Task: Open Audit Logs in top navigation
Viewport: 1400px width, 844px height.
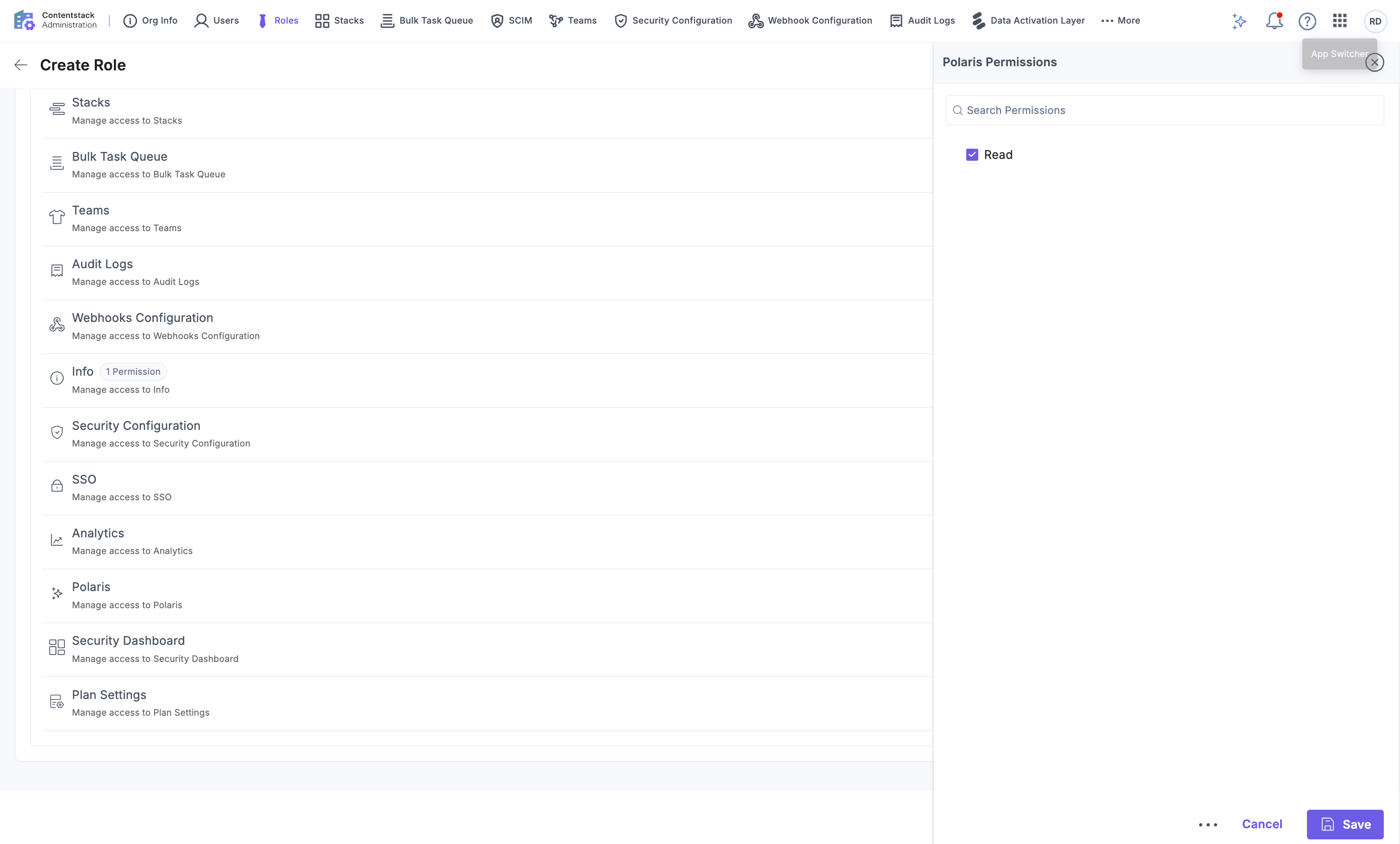Action: coord(922,20)
